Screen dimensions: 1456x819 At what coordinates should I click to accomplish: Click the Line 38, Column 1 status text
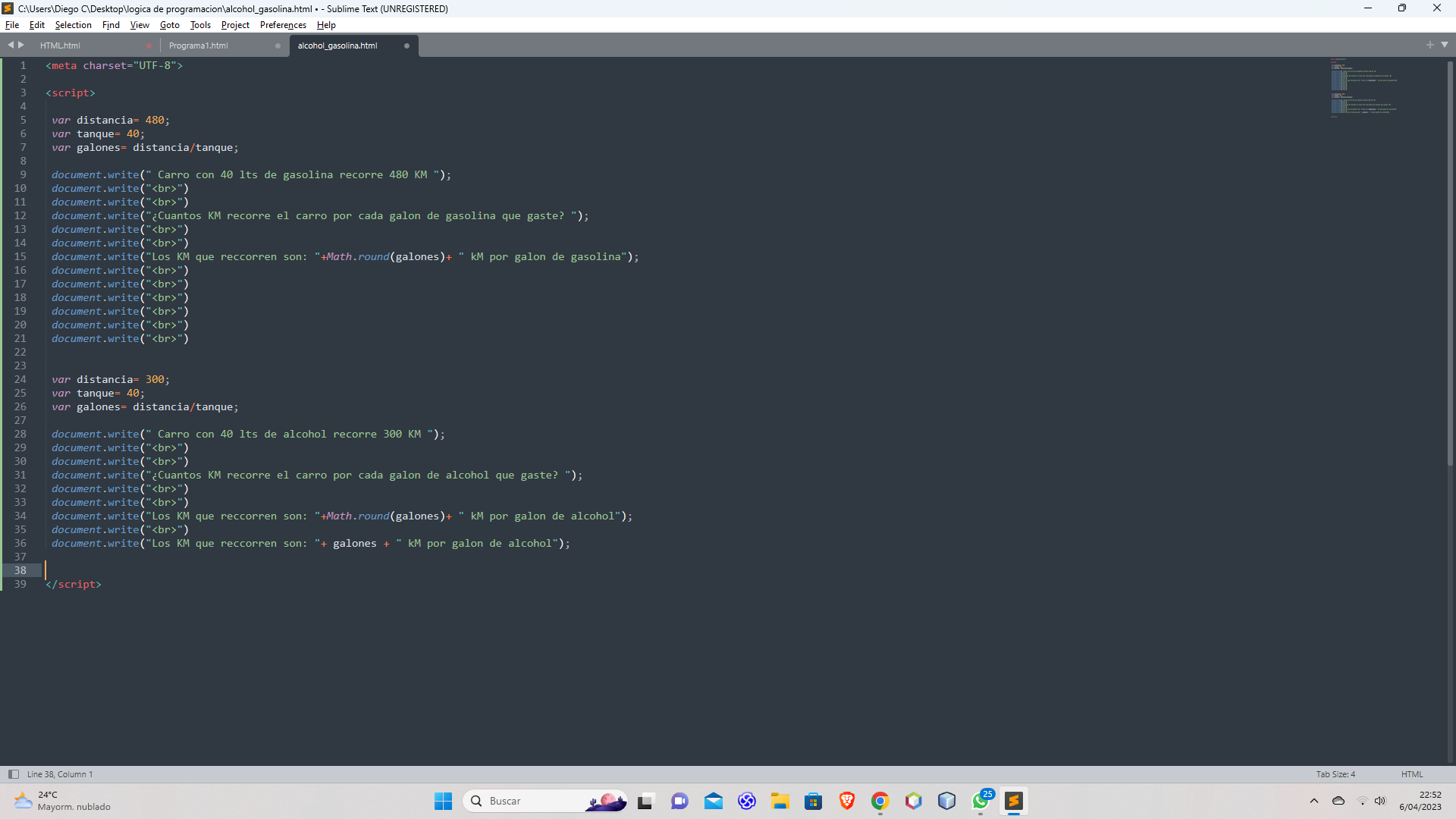pos(60,774)
